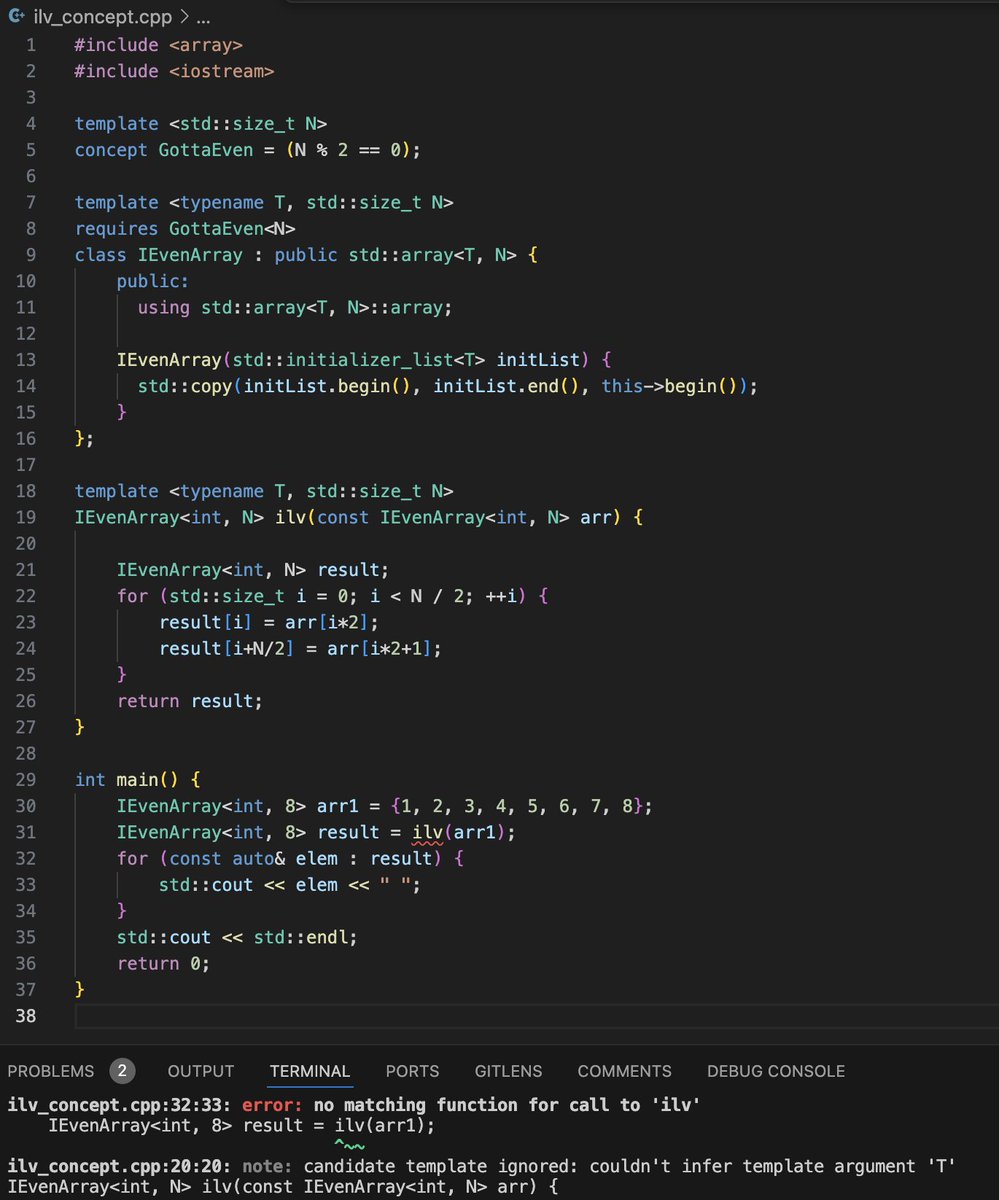Open the GITLENS panel tab
The height and width of the screenshot is (1200, 999).
click(508, 1071)
